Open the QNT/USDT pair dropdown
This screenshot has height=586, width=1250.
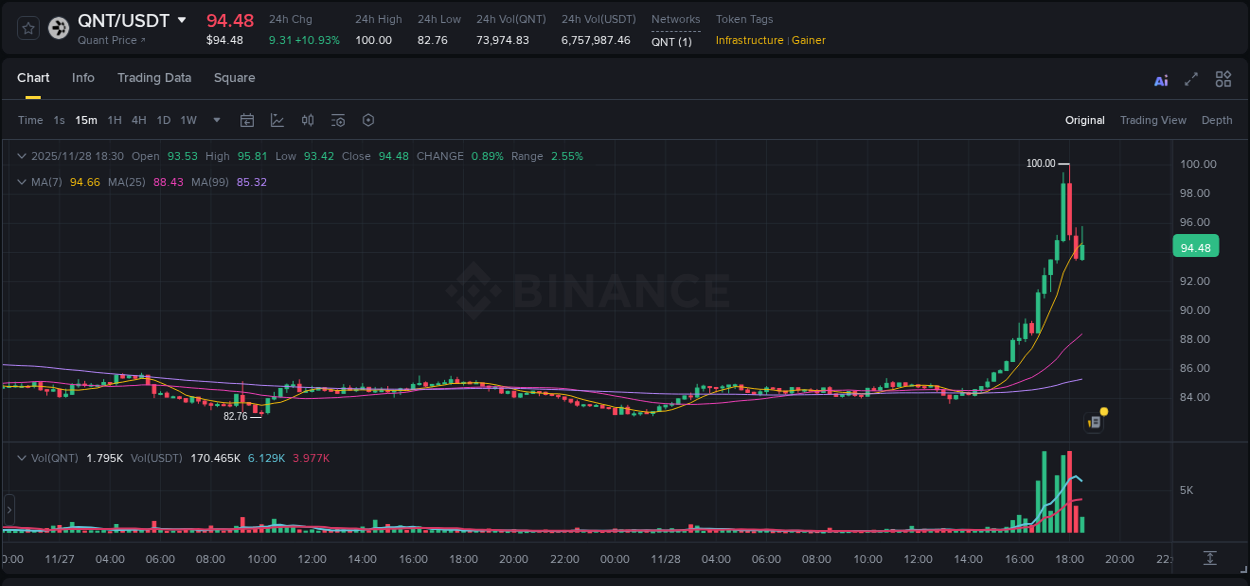pos(181,20)
